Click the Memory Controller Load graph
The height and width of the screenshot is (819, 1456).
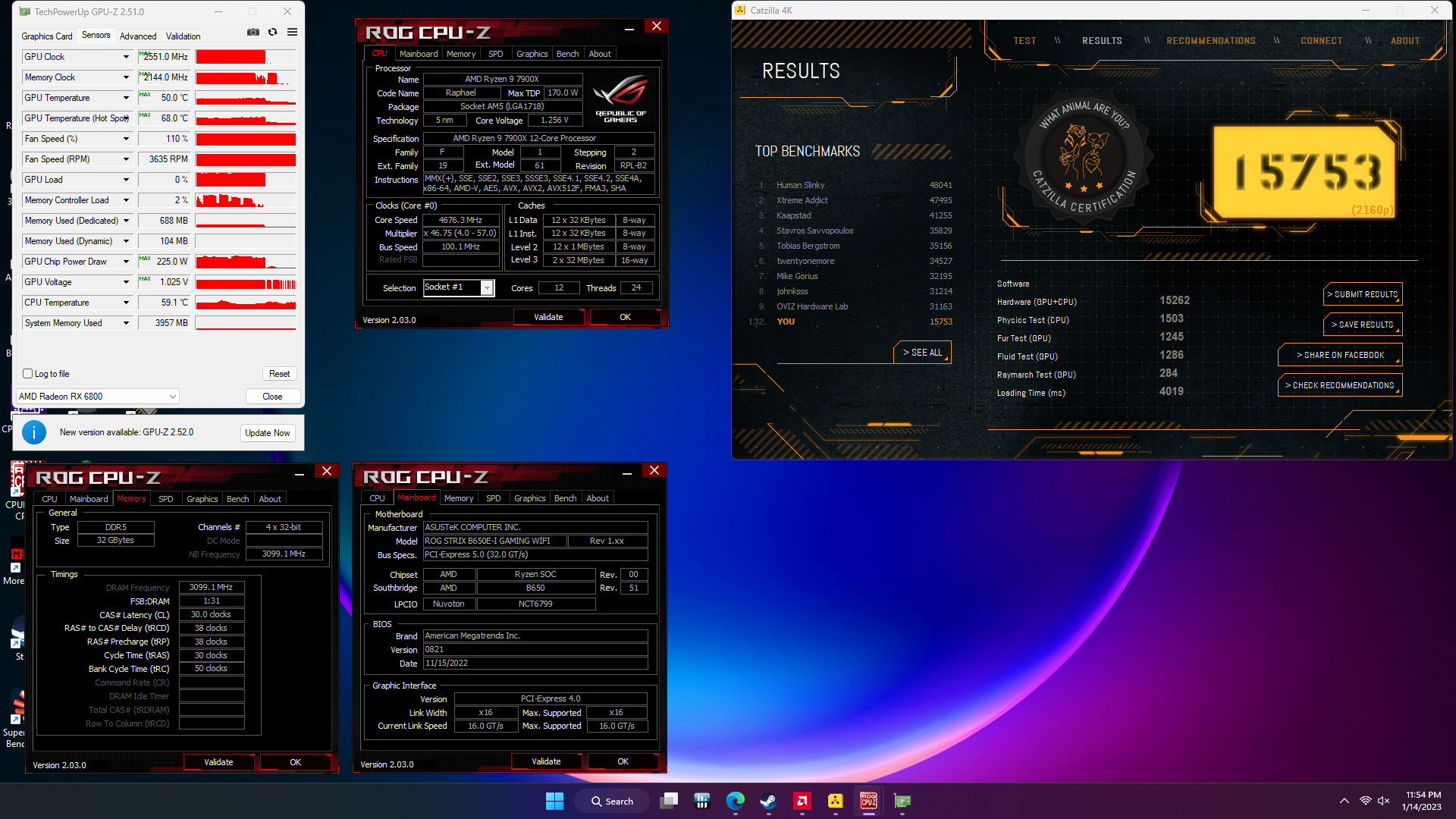246,200
